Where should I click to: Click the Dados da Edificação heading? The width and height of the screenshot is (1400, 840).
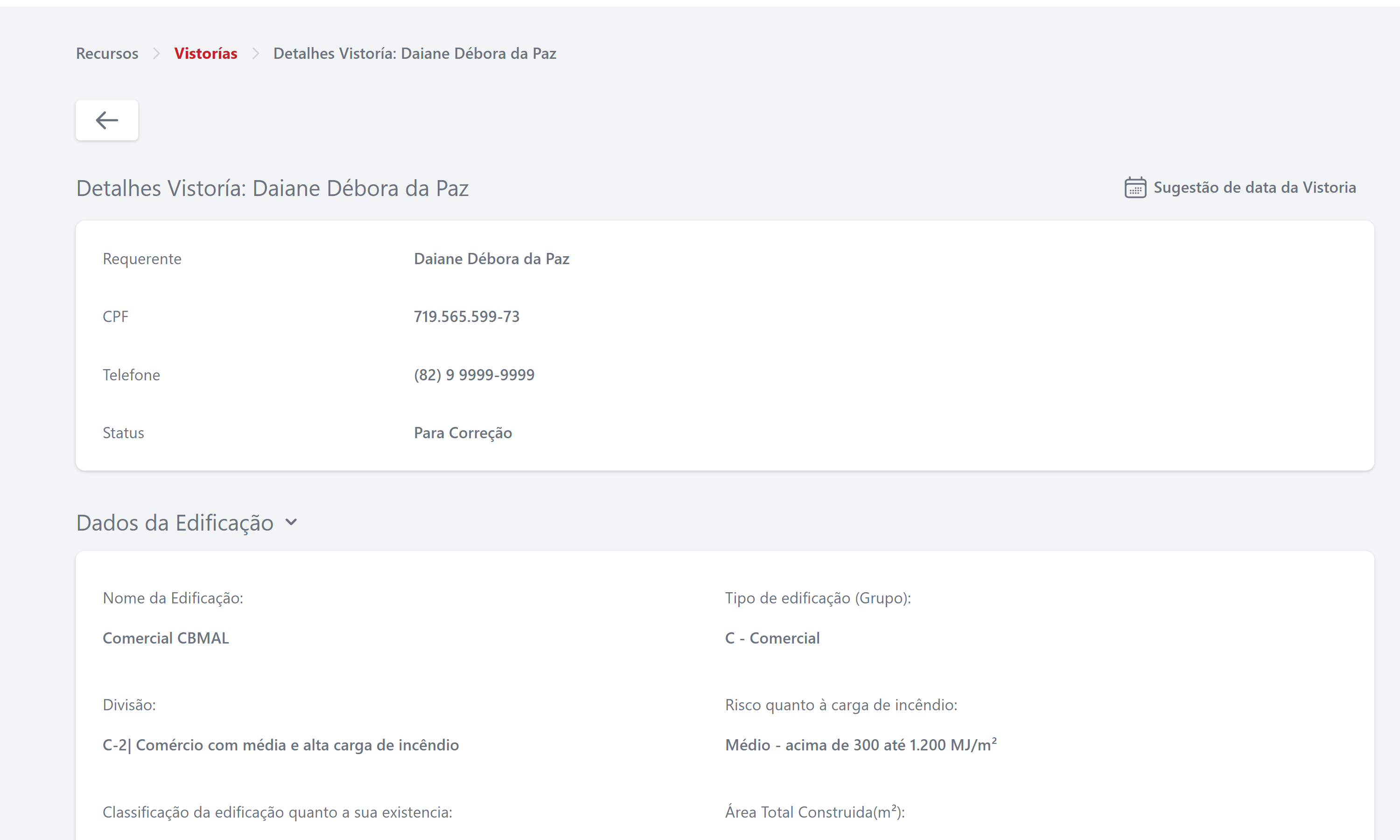coord(175,523)
